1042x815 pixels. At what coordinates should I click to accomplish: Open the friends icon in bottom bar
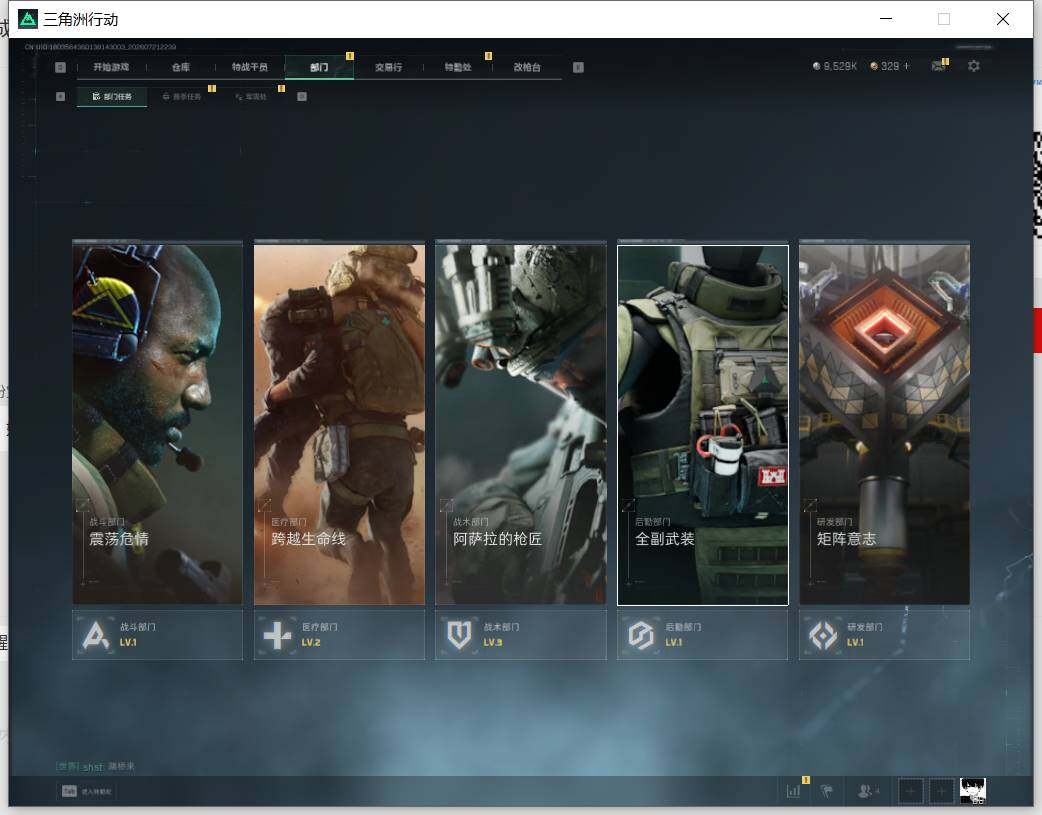867,791
